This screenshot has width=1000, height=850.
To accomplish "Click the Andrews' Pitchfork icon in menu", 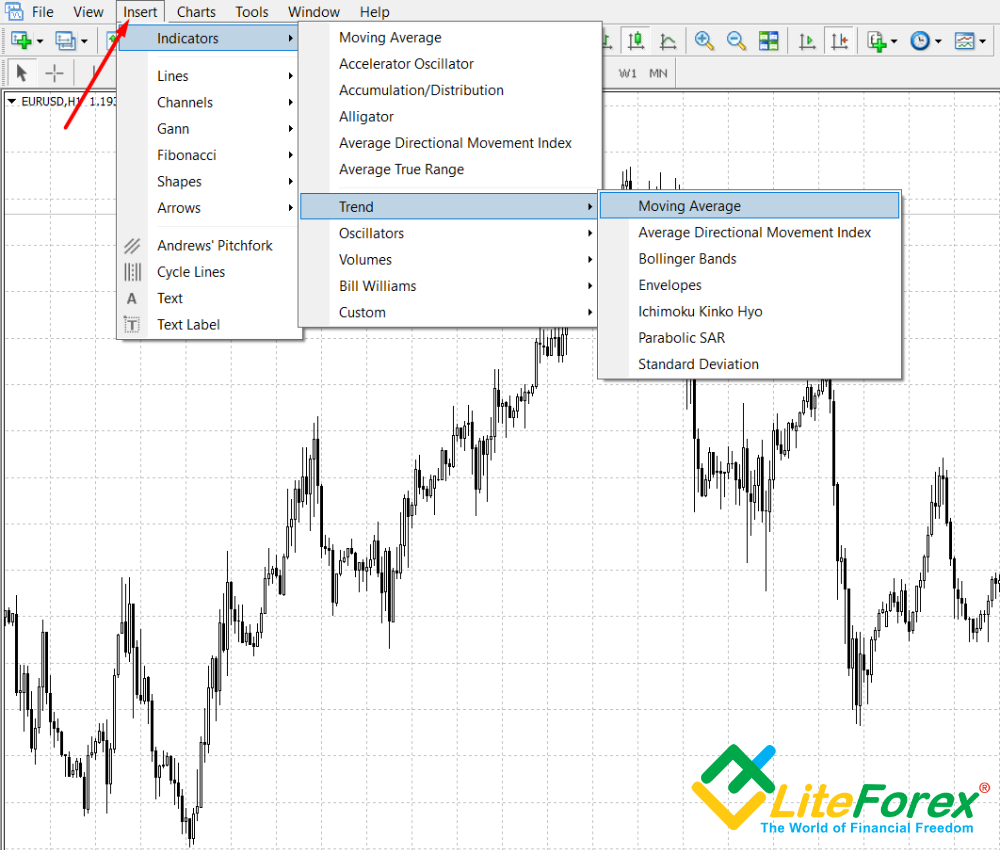I will pyautogui.click(x=132, y=246).
